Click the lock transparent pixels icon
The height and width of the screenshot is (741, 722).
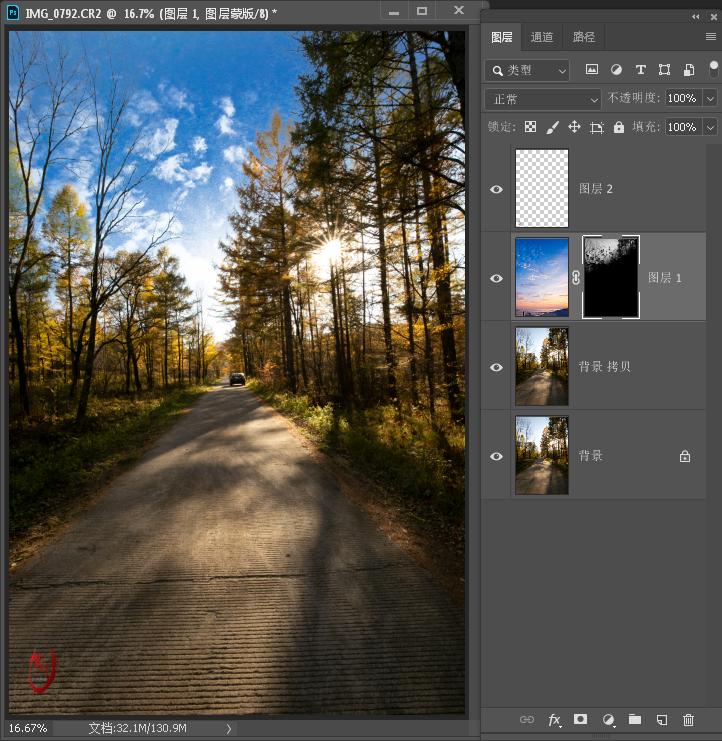530,127
